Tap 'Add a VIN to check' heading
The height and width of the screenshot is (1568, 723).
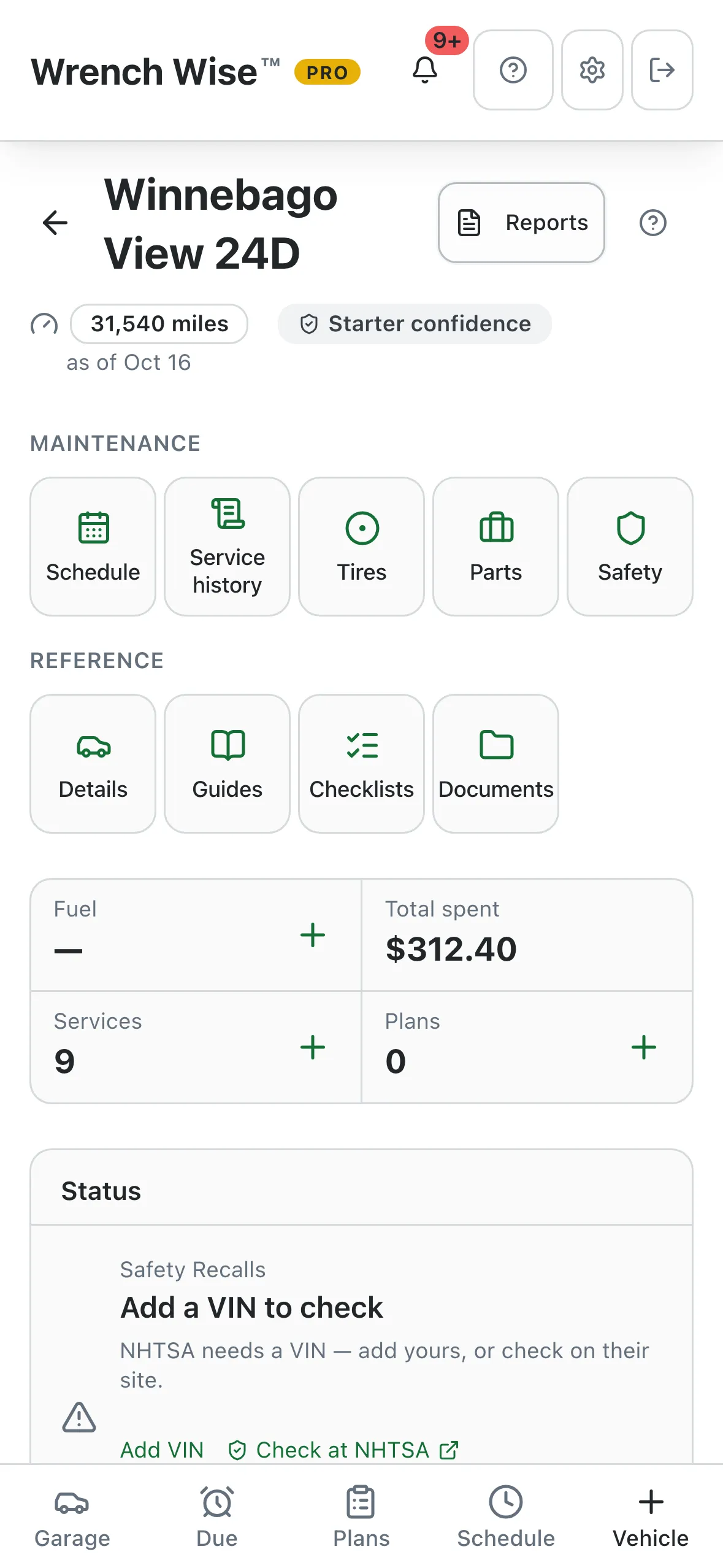pyautogui.click(x=251, y=1307)
